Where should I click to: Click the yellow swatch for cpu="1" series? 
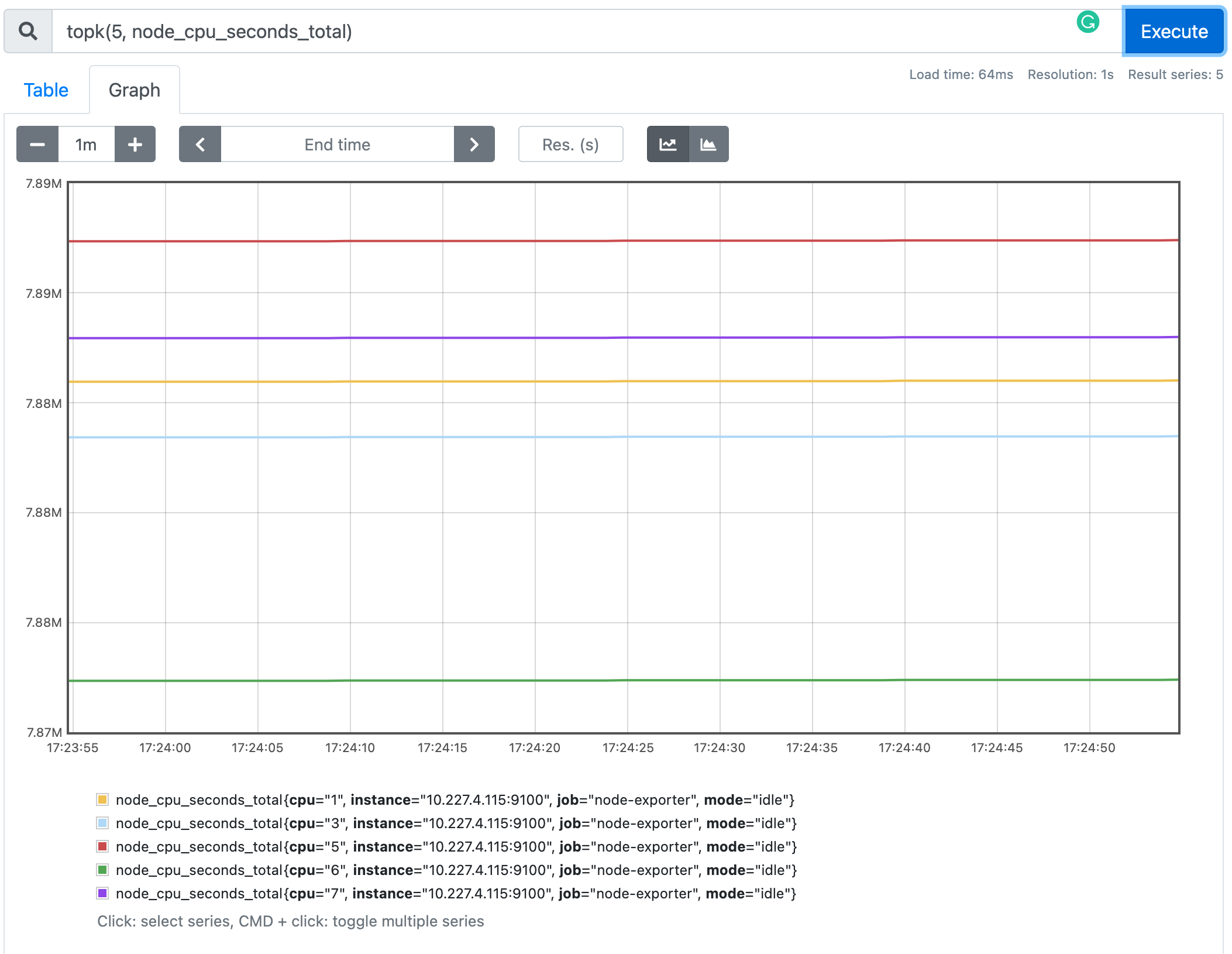102,799
